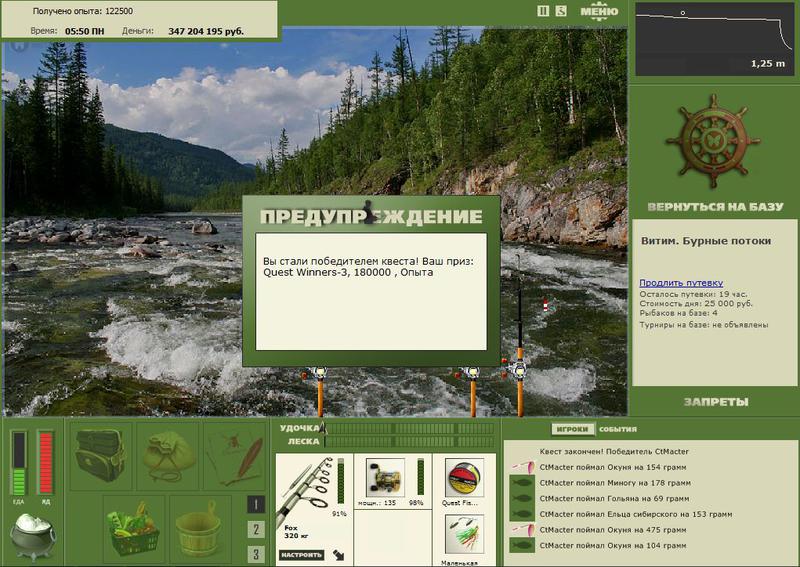Click the red gauge next to ЕДА
The image size is (800, 567).
pos(45,463)
